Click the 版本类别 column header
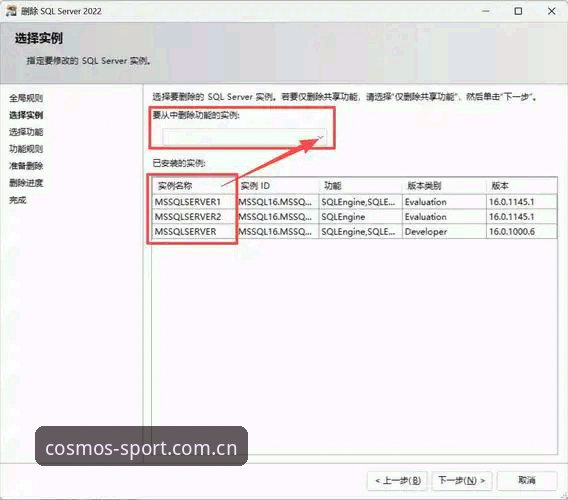This screenshot has height=500, width=568. point(444,186)
